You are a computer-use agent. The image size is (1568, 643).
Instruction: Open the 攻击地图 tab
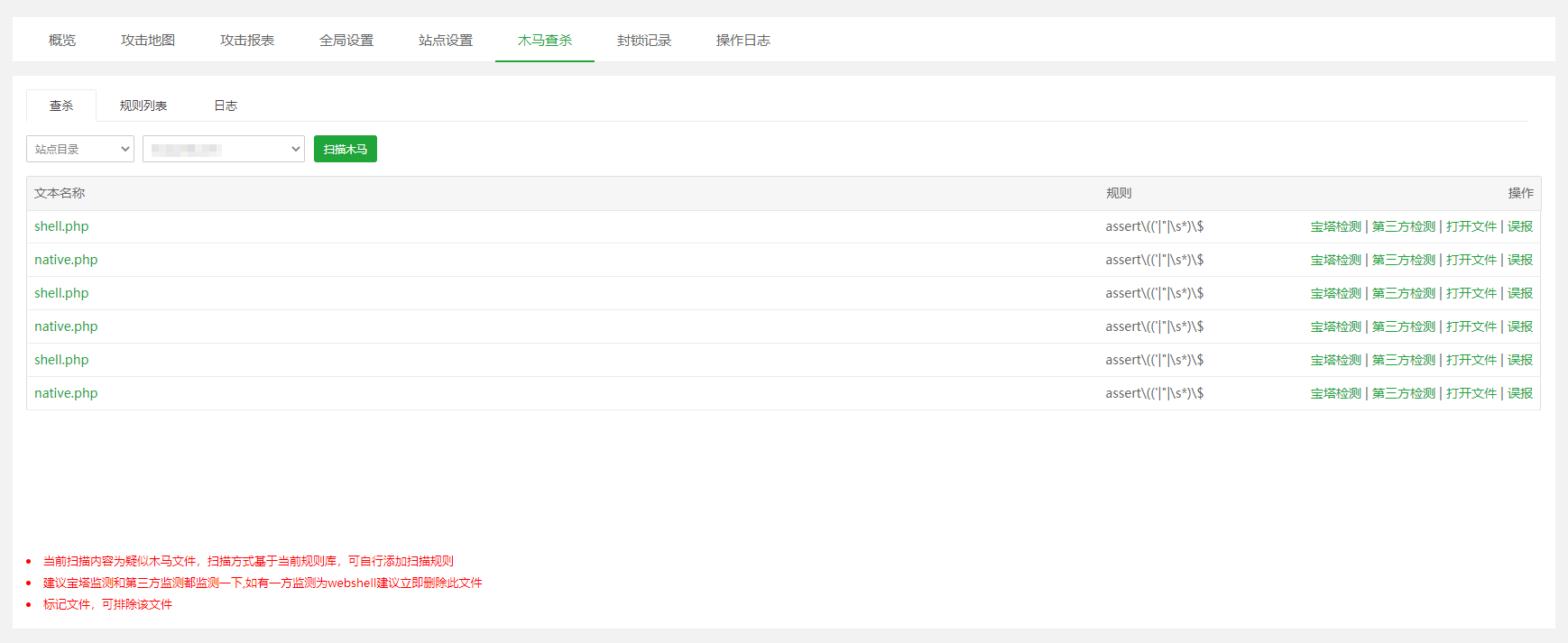pos(148,41)
